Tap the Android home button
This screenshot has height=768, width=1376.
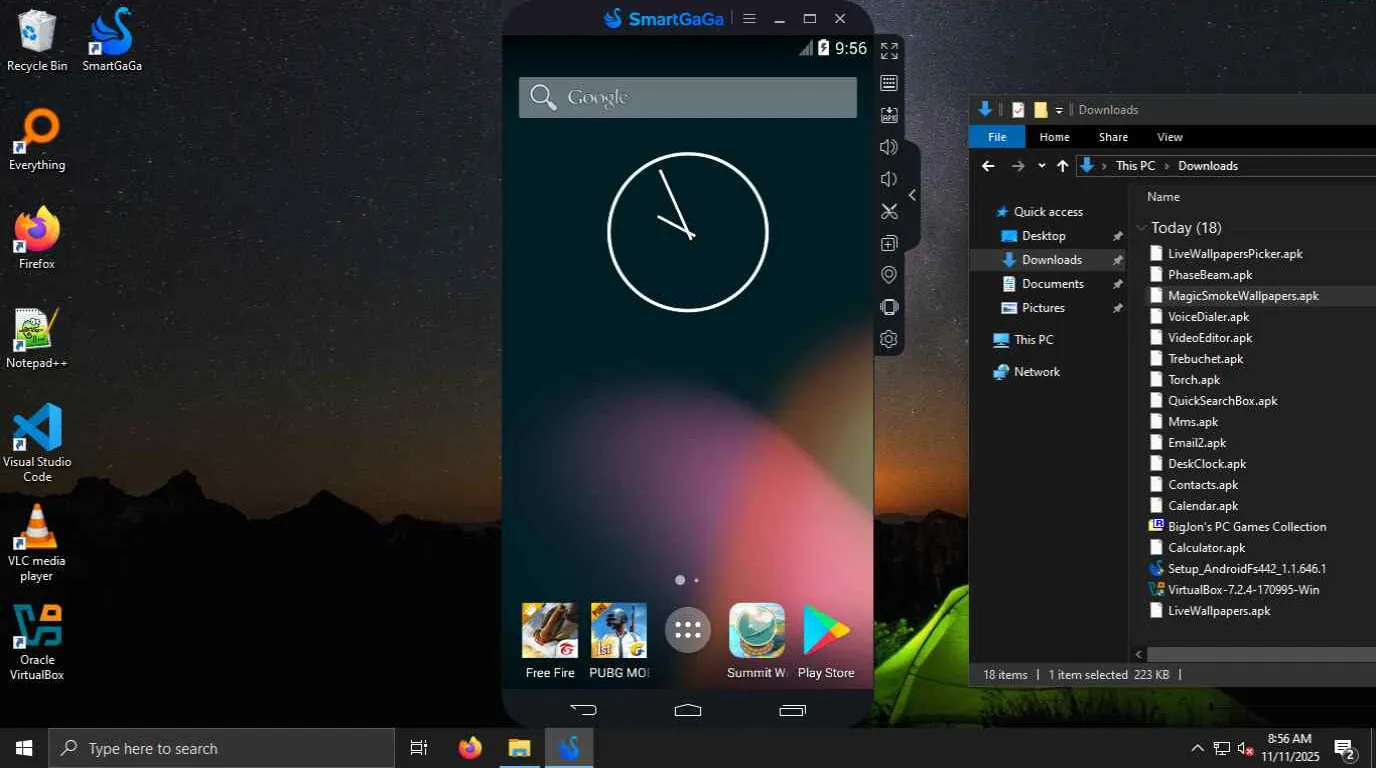tap(688, 710)
